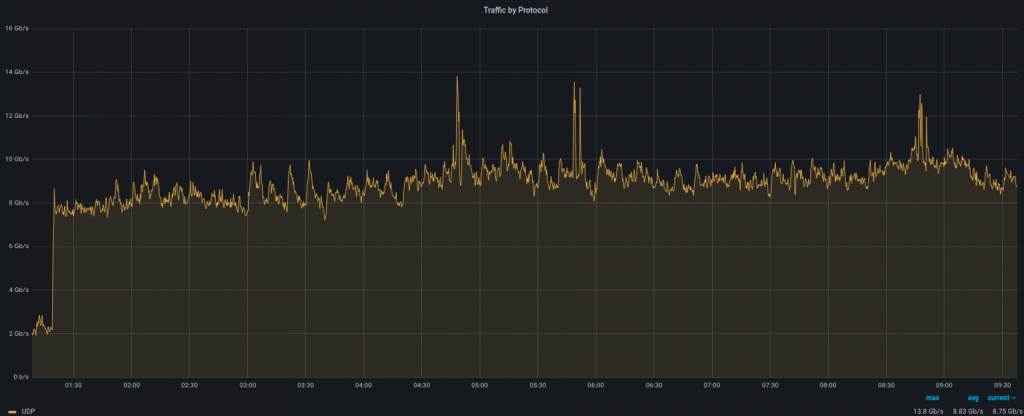The image size is (1024, 416).
Task: Click the 13.8 Gb/s max value
Action: [926, 411]
